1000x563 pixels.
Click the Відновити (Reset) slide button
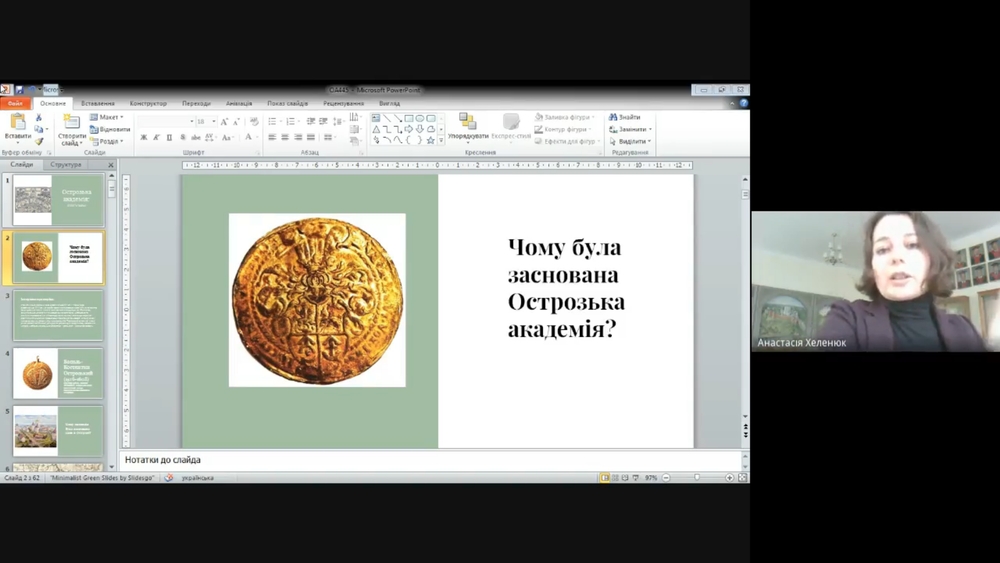click(x=110, y=129)
